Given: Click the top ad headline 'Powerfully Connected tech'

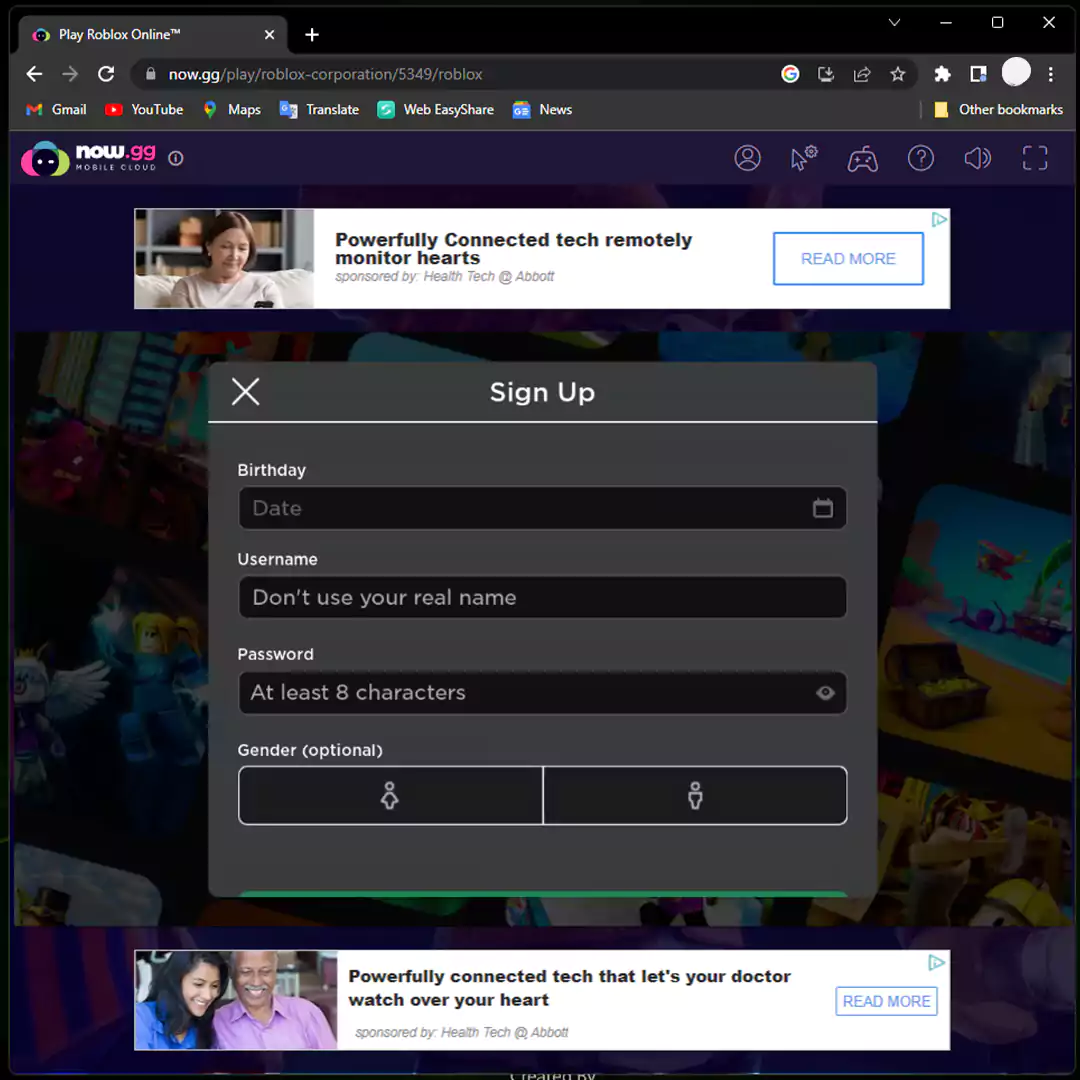Looking at the screenshot, I should click(x=513, y=249).
